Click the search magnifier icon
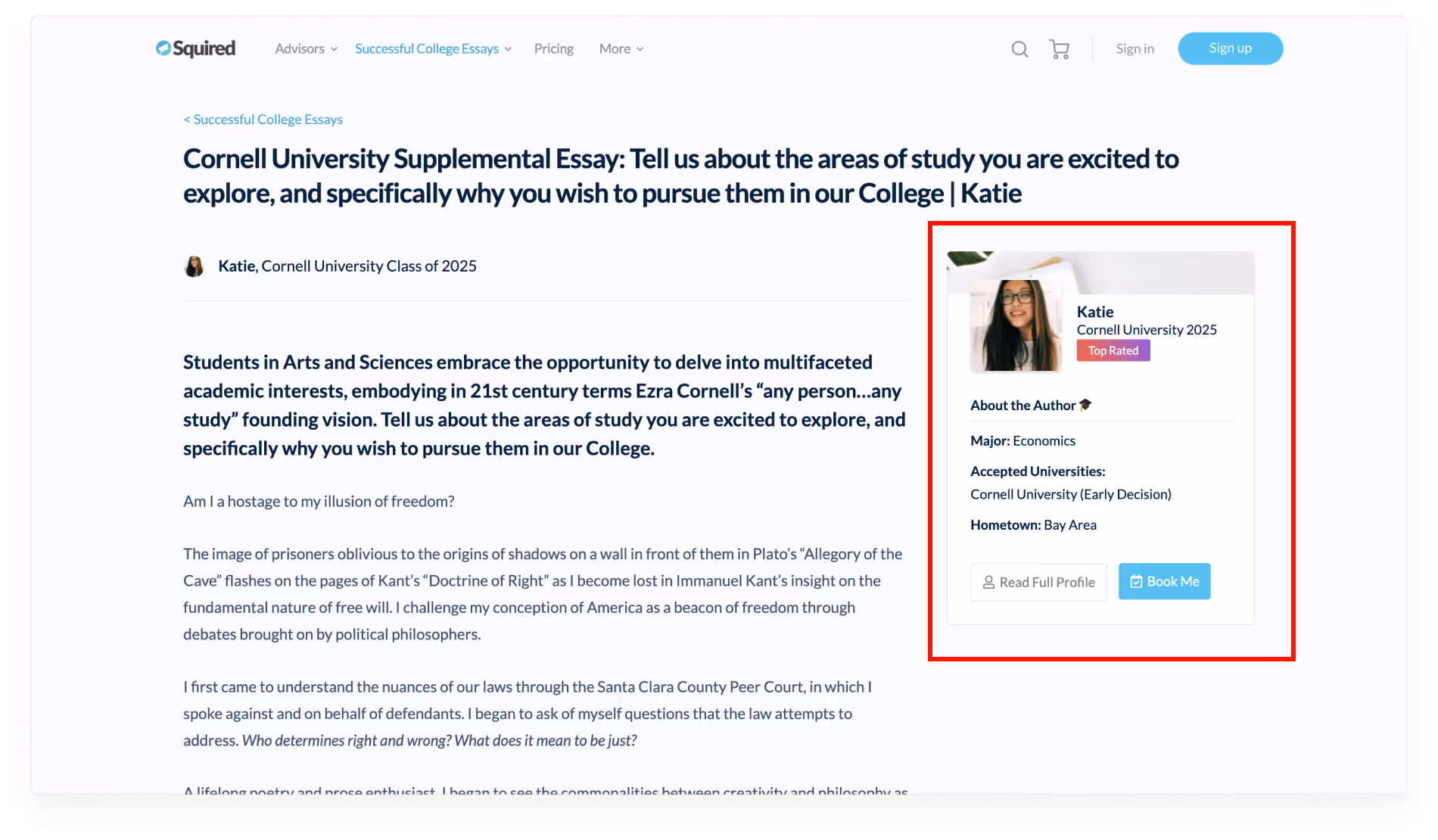The width and height of the screenshot is (1438, 840). point(1019,49)
